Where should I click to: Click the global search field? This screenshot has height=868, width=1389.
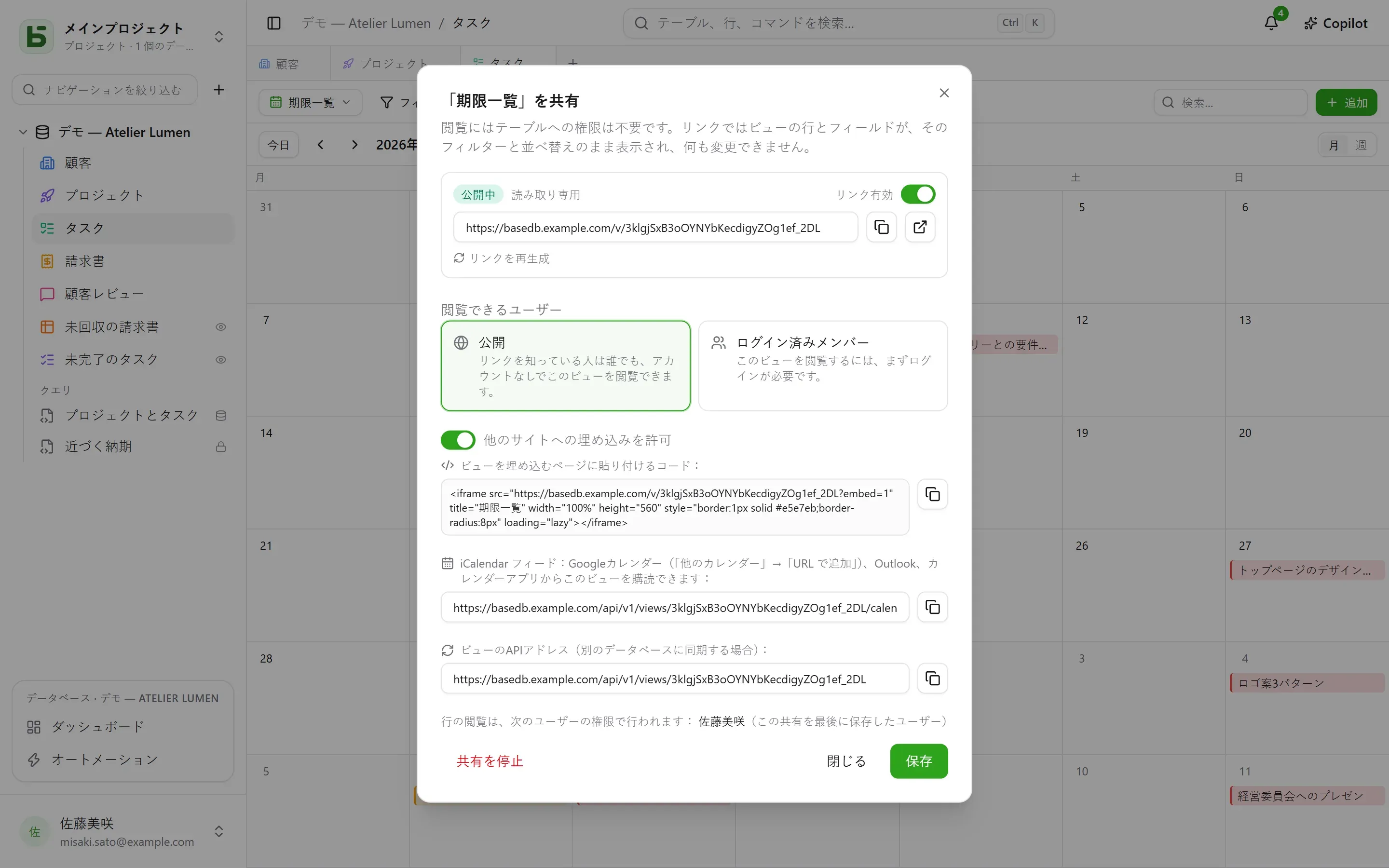point(839,23)
